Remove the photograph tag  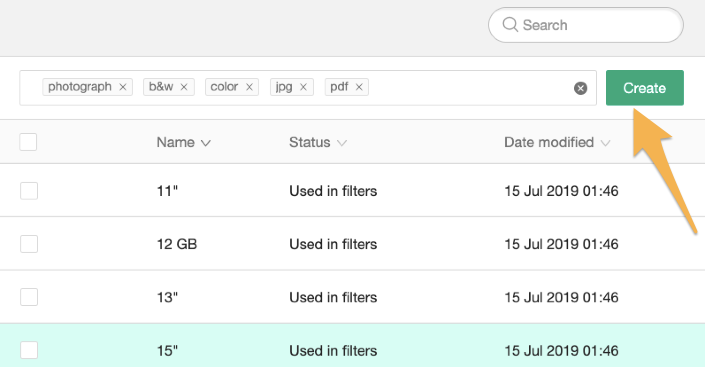[123, 87]
